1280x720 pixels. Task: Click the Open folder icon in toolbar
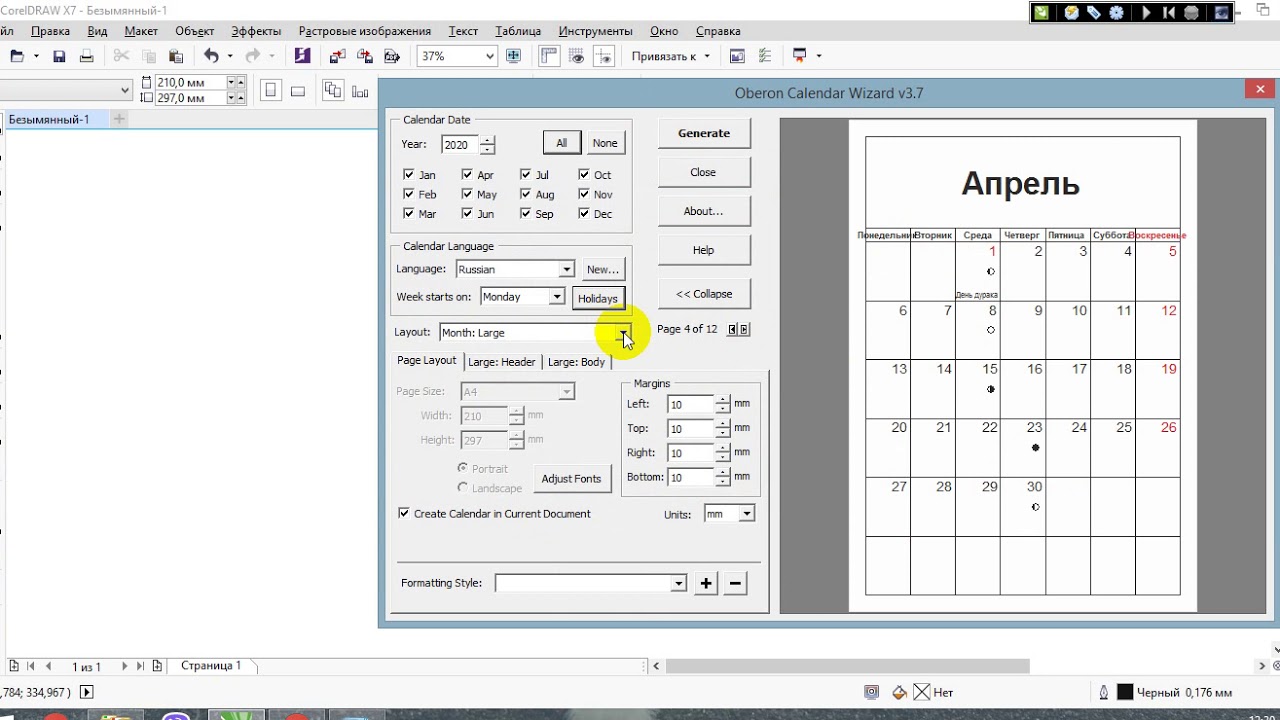[x=17, y=56]
